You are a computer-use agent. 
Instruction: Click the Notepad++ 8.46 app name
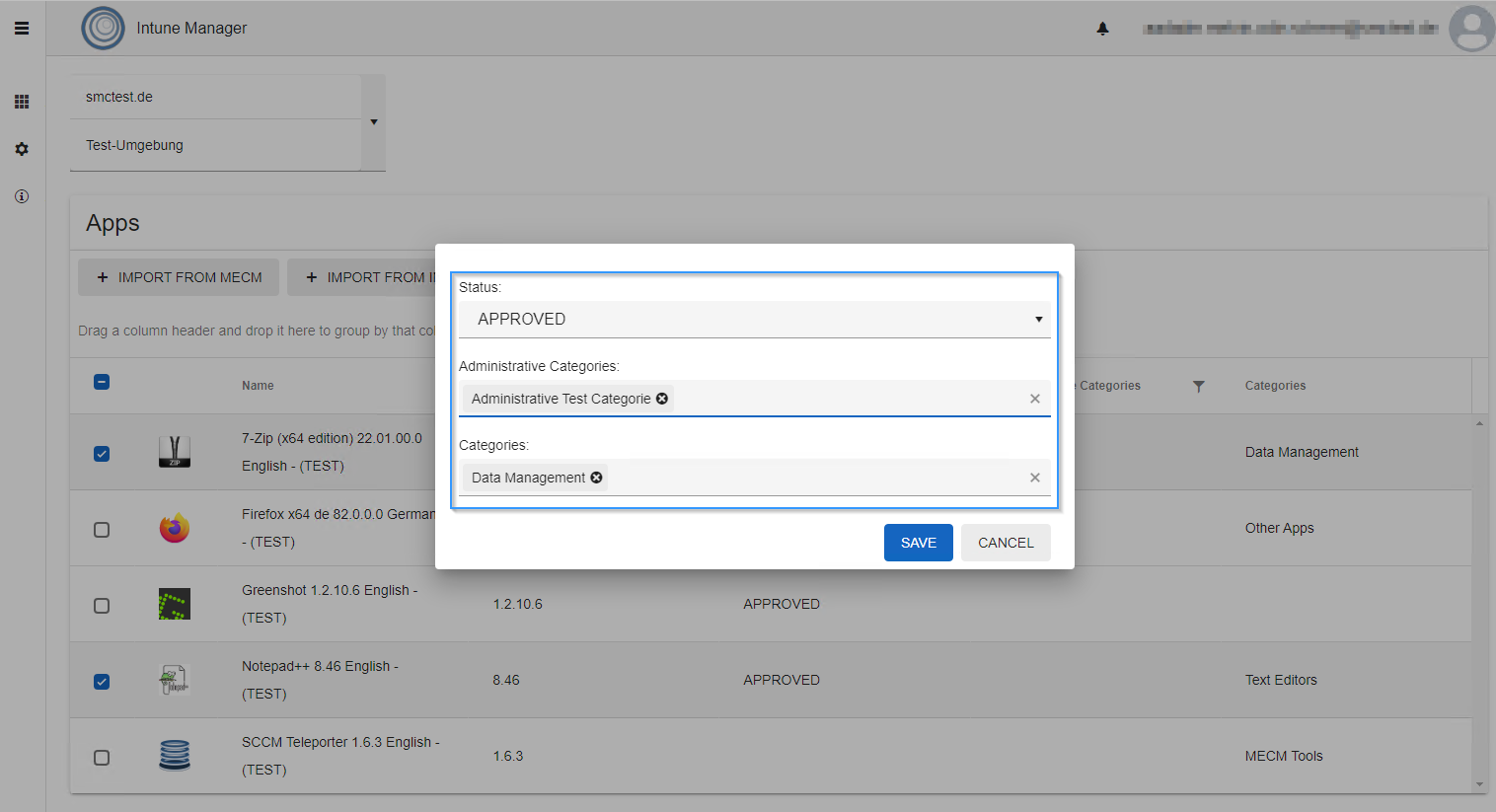(320, 680)
